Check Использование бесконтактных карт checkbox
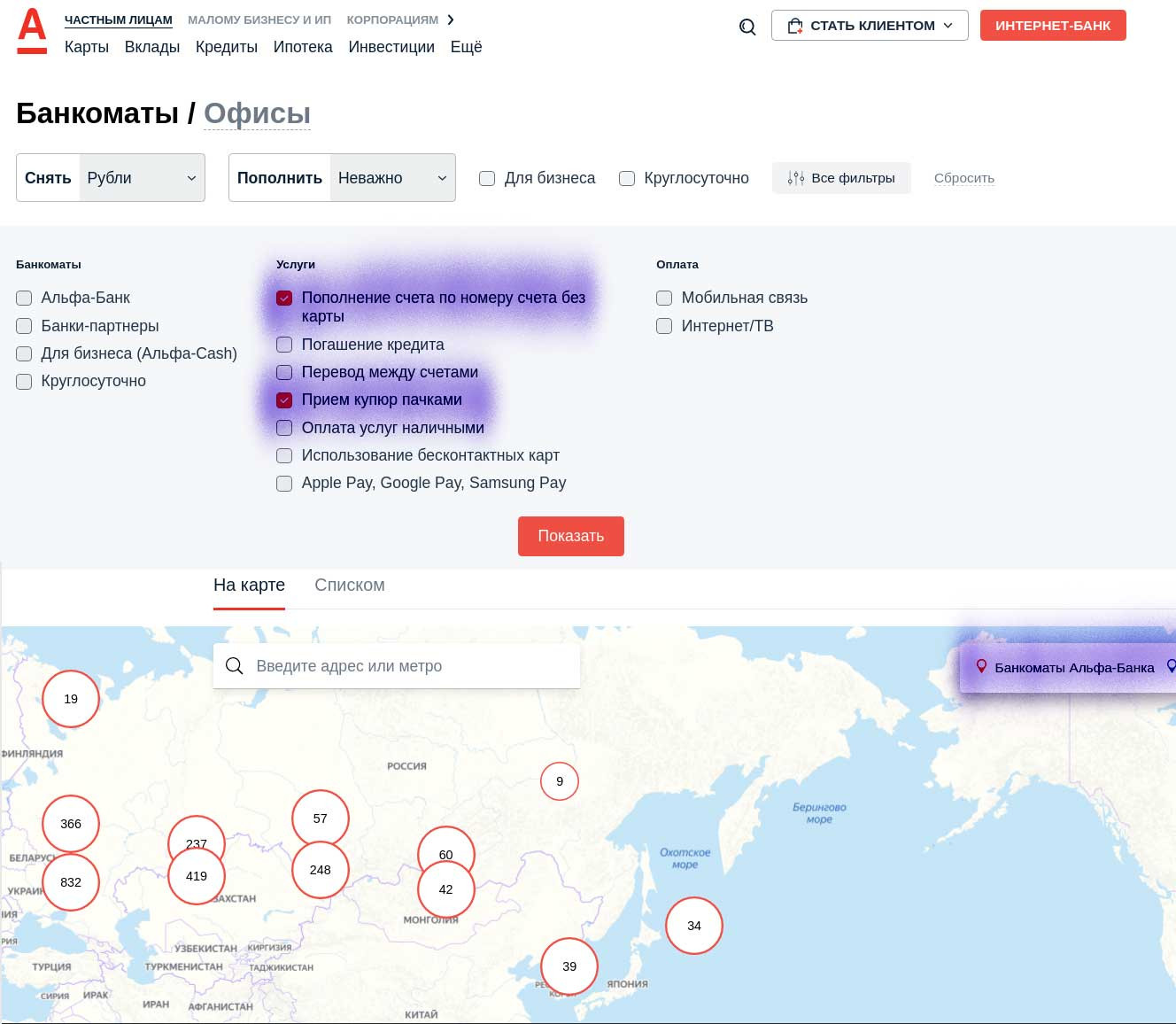 [x=284, y=455]
